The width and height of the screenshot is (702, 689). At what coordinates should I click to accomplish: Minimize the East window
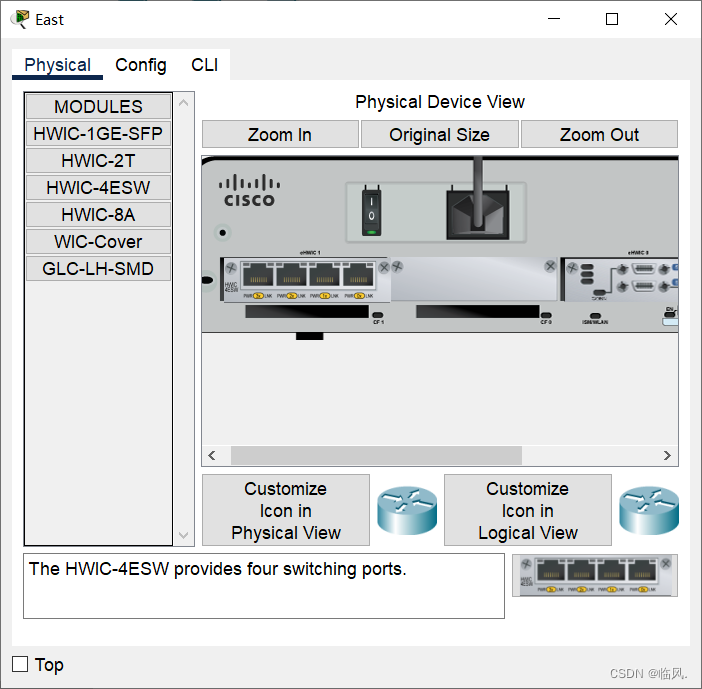tap(554, 19)
